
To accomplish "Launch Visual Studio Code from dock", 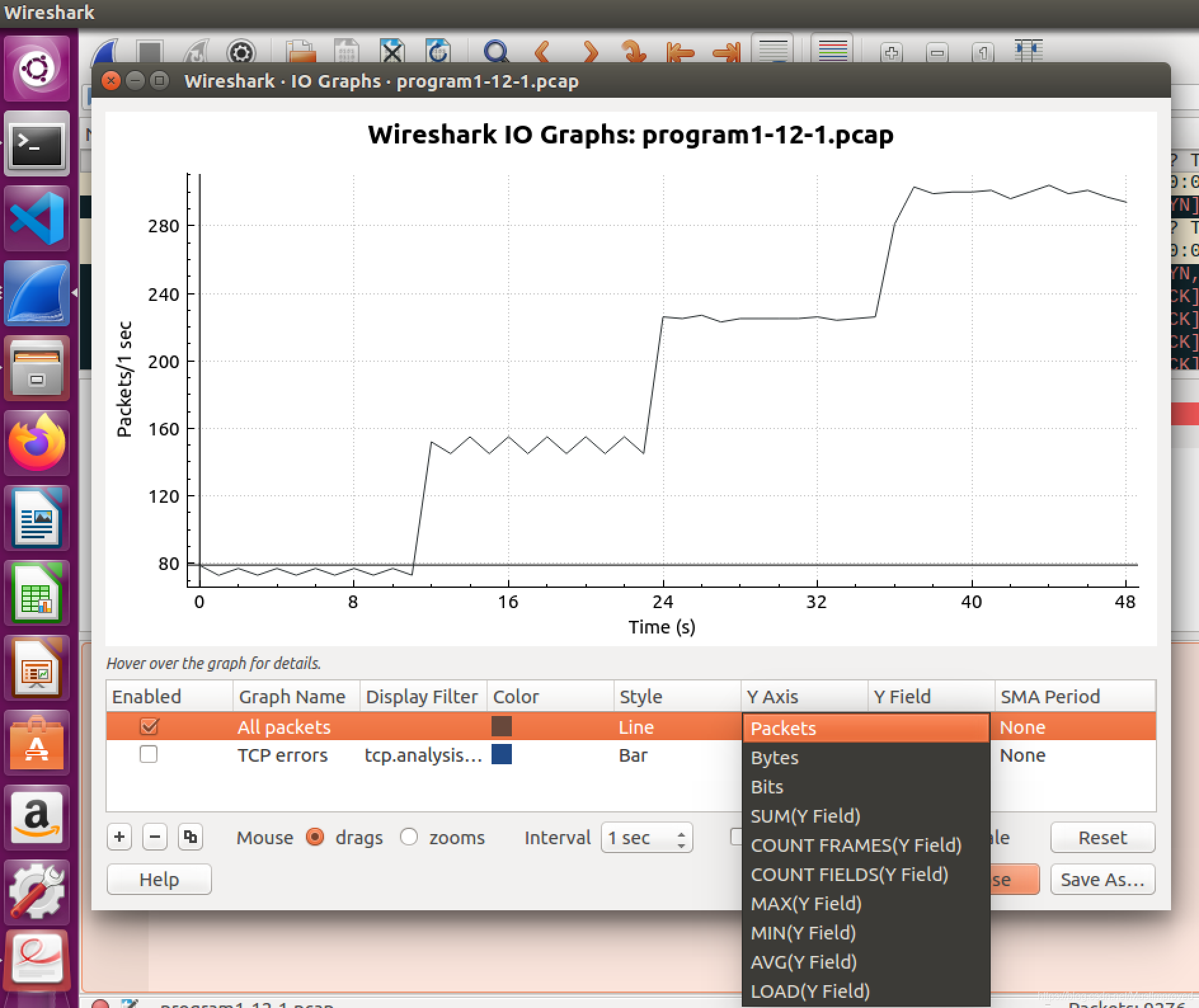I will click(37, 218).
